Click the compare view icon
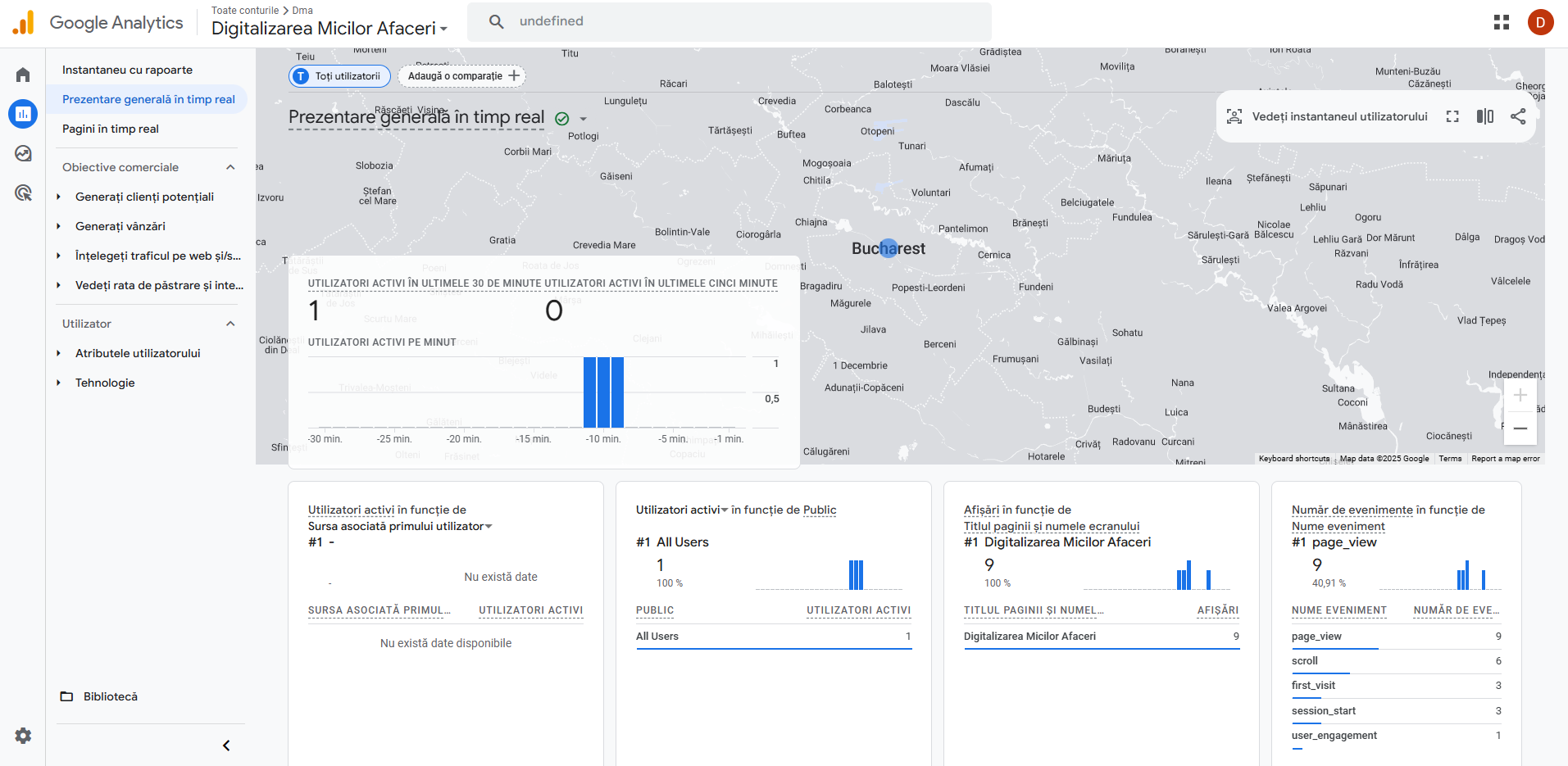This screenshot has width=1568, height=766. click(x=1485, y=116)
